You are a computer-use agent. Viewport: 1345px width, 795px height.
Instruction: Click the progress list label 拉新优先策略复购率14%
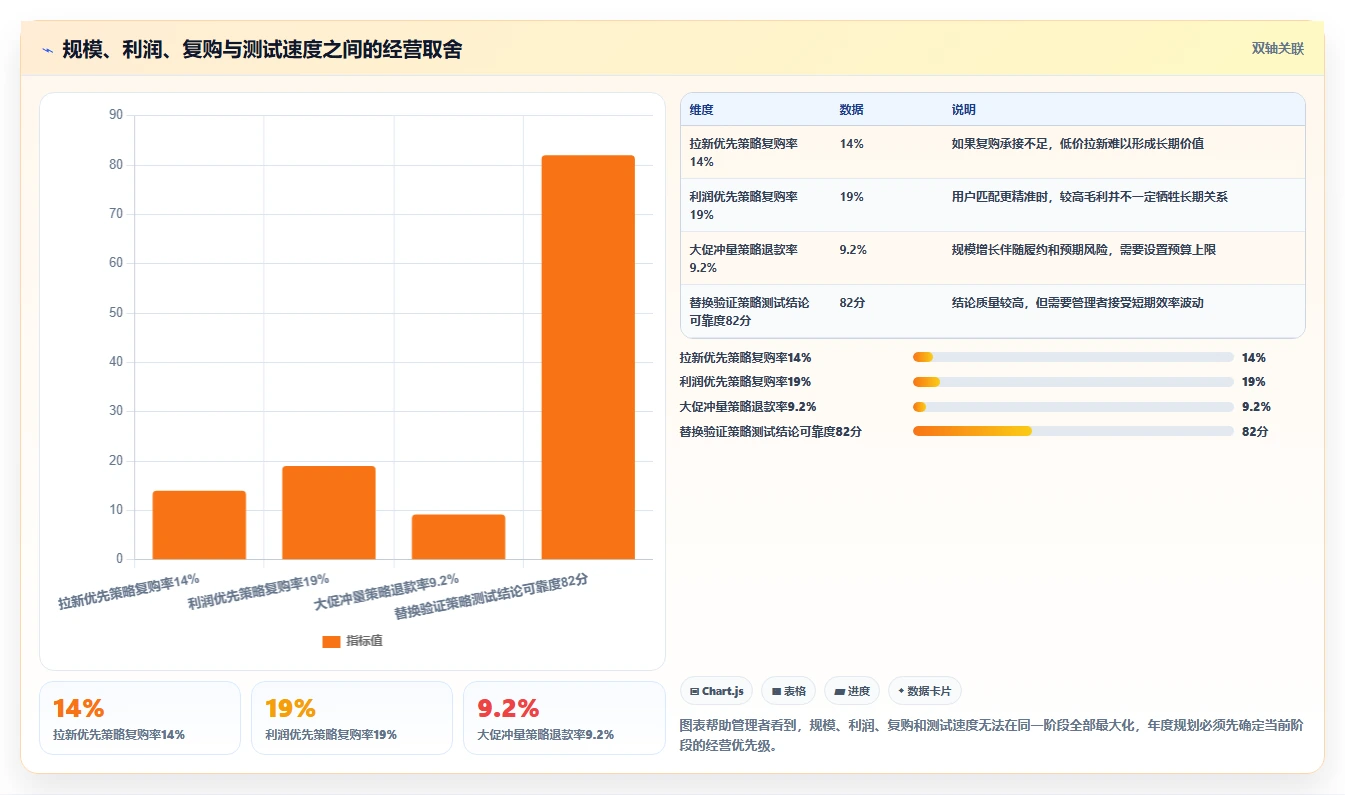click(745, 357)
